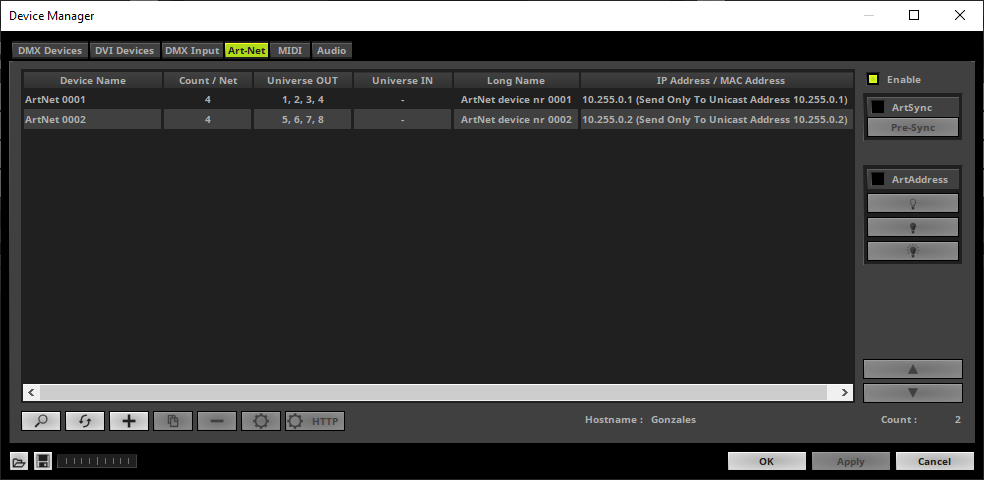Click the Long Name column header

coord(516,80)
